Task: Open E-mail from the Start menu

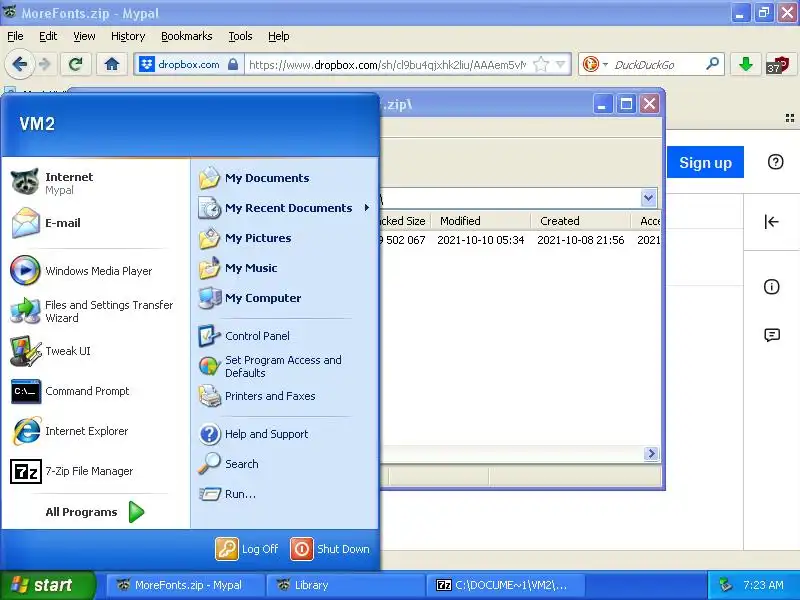Action: tap(95, 223)
